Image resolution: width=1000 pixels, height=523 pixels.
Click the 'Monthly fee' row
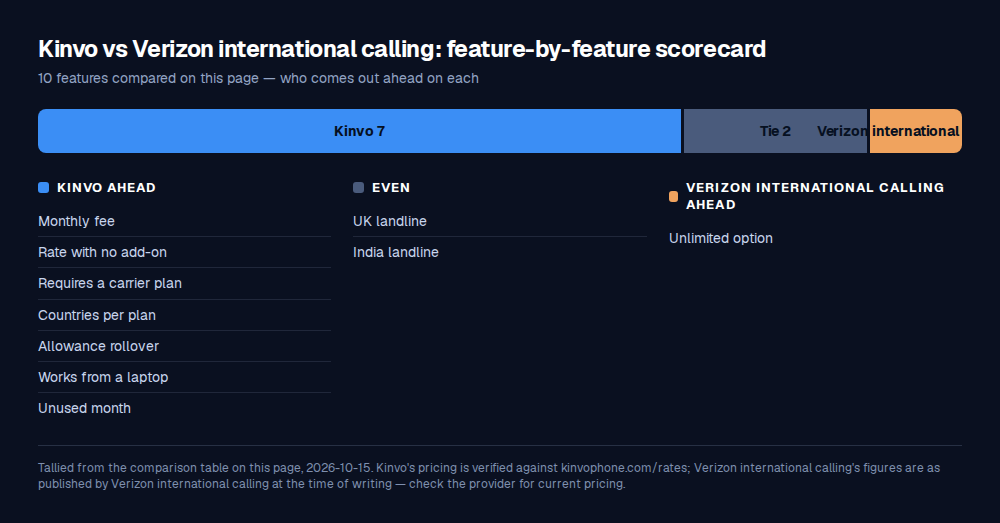click(184, 221)
